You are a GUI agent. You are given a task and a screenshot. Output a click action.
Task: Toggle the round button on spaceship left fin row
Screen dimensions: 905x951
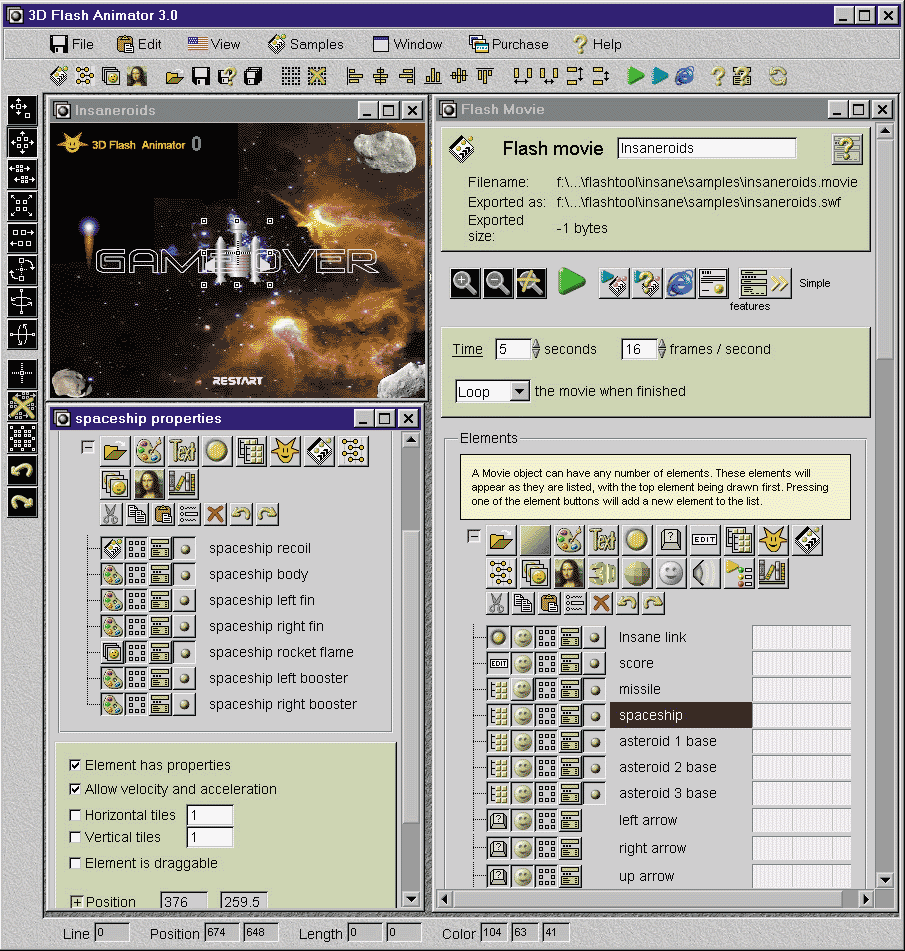[x=185, y=600]
